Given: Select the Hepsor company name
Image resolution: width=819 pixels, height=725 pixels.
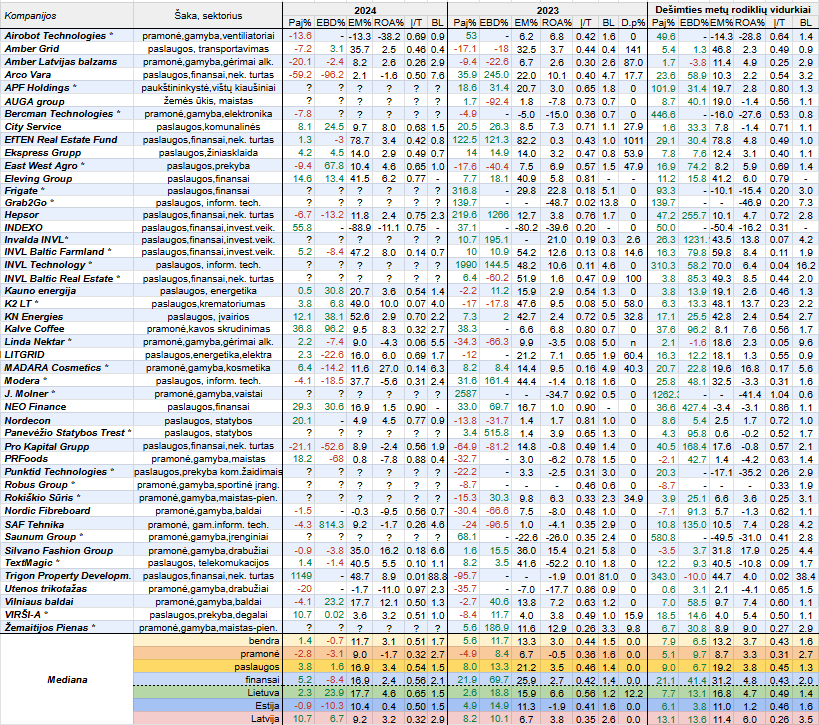Looking at the screenshot, I should (x=21, y=215).
